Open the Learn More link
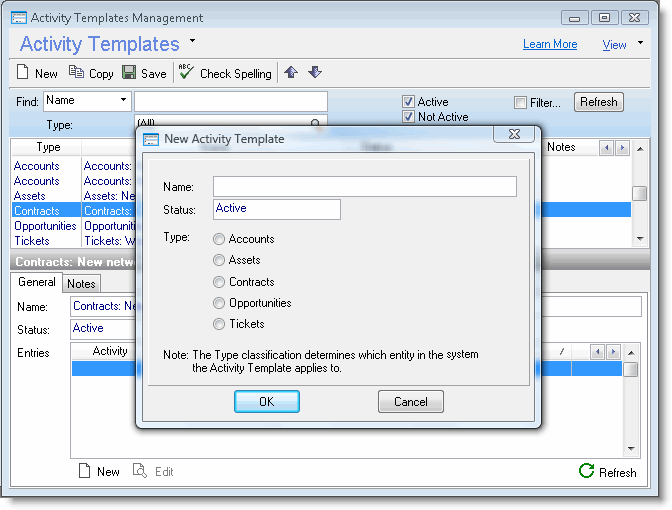 click(549, 44)
